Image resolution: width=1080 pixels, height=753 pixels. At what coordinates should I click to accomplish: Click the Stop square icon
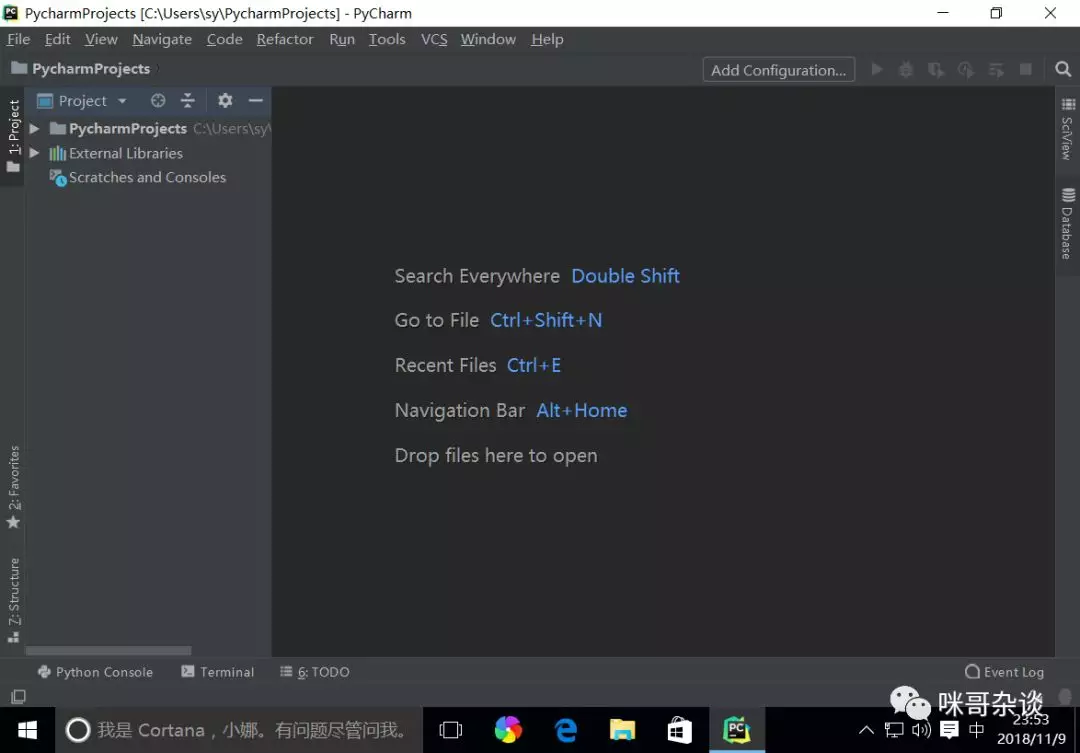1026,70
